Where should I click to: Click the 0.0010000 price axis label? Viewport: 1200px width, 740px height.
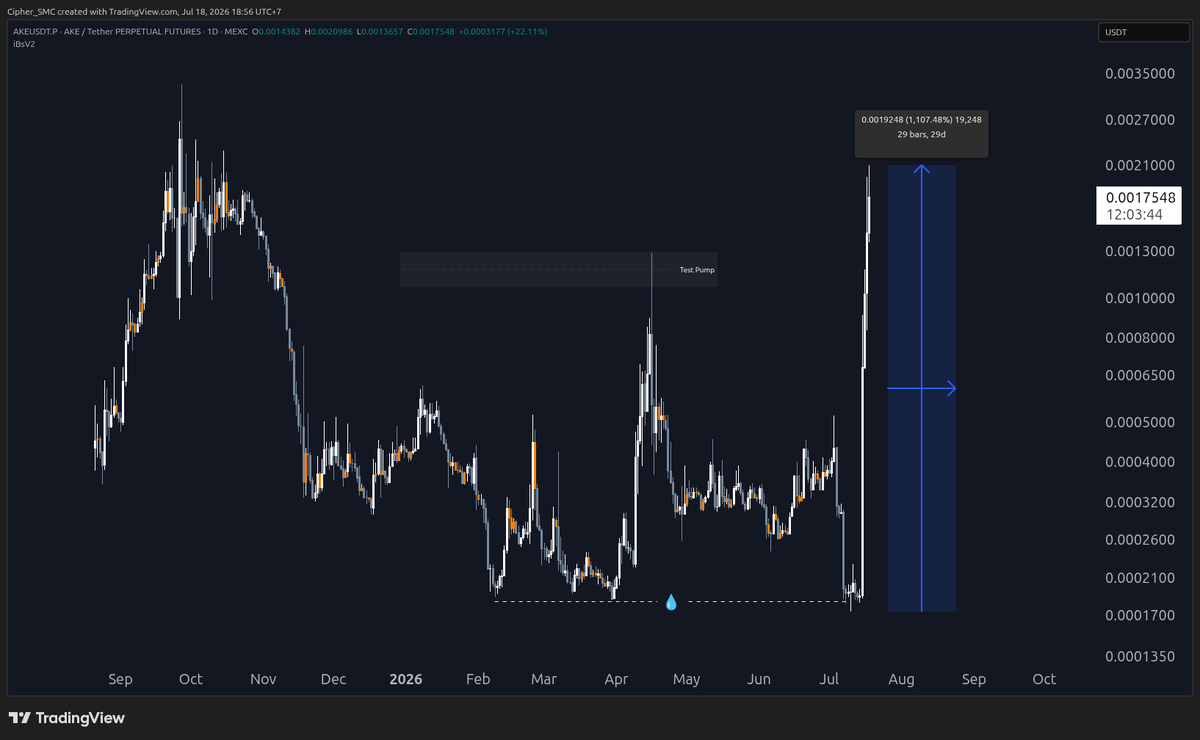coord(1140,298)
